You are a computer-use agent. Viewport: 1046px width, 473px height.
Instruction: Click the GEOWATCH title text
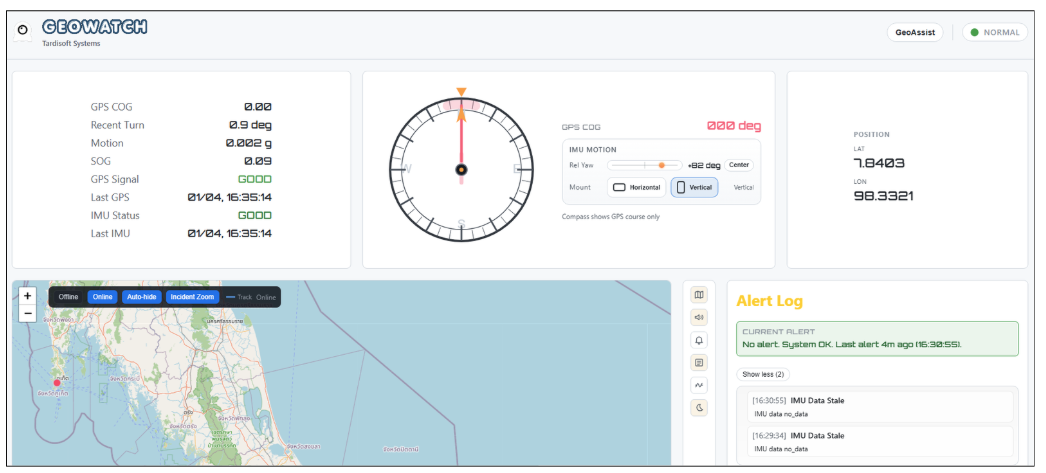tap(94, 27)
